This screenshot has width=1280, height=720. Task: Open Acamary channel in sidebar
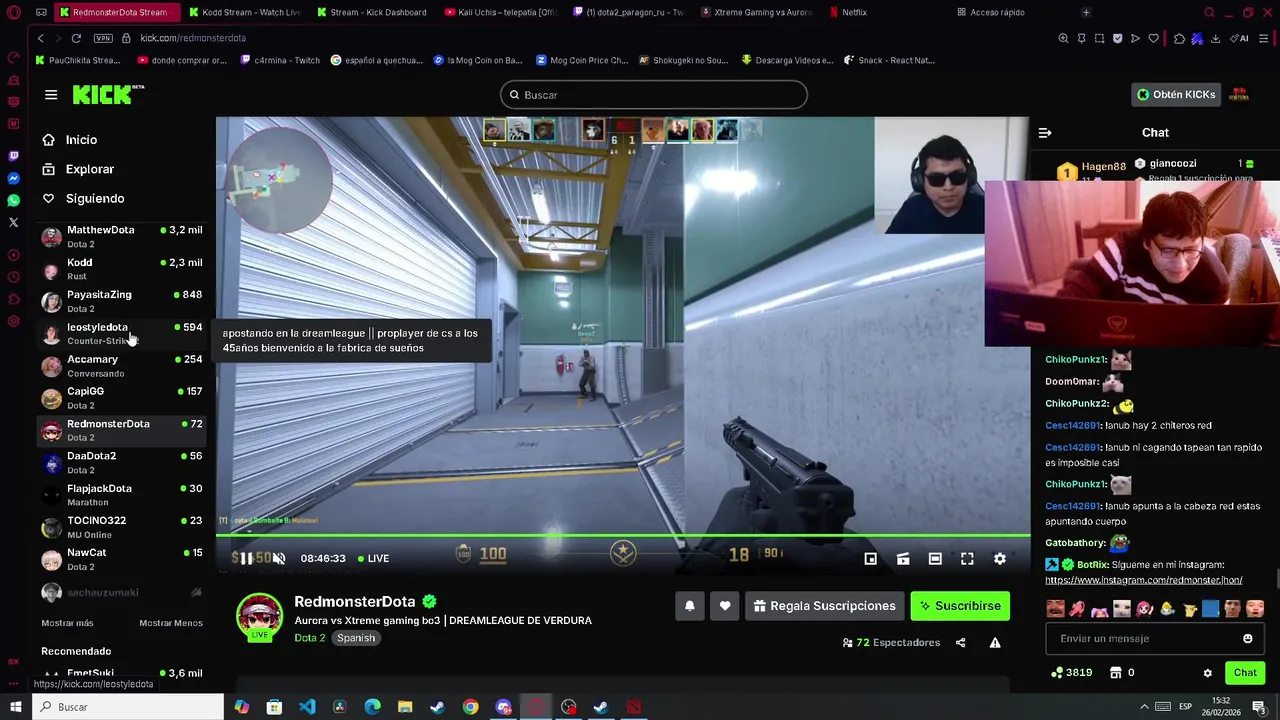pyautogui.click(x=121, y=366)
